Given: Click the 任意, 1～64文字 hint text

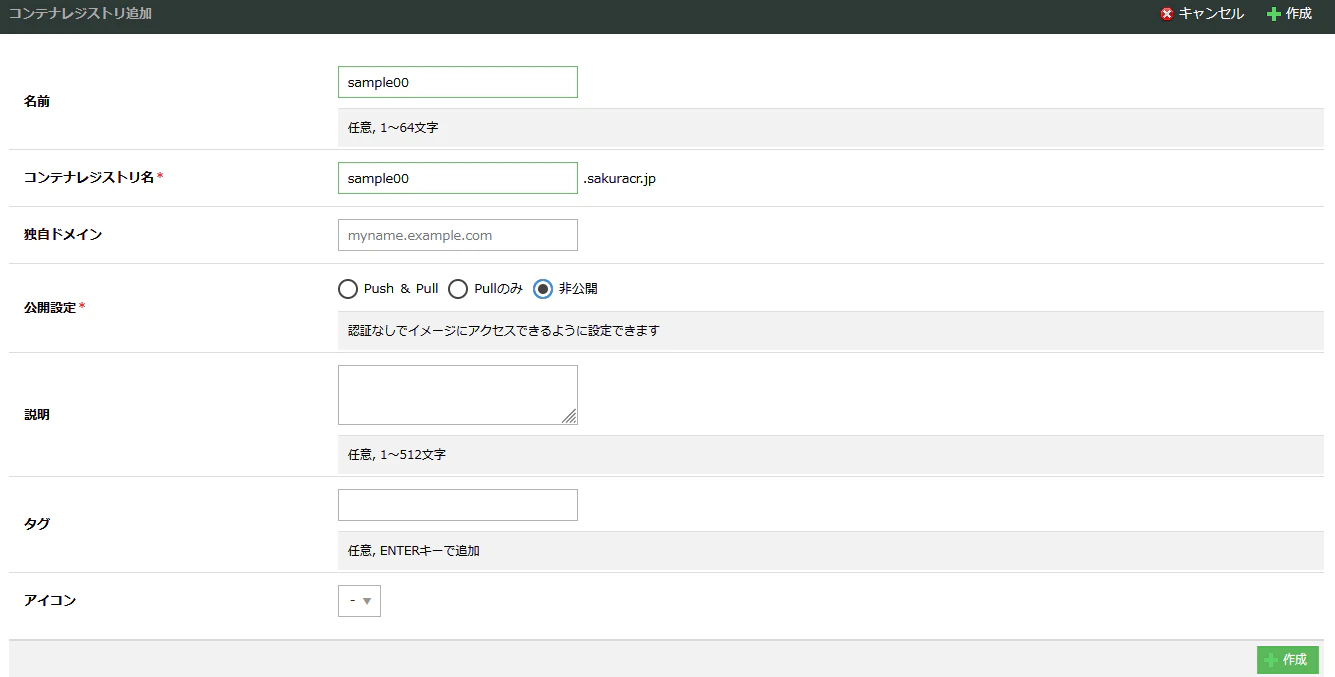Looking at the screenshot, I should pyautogui.click(x=393, y=129).
